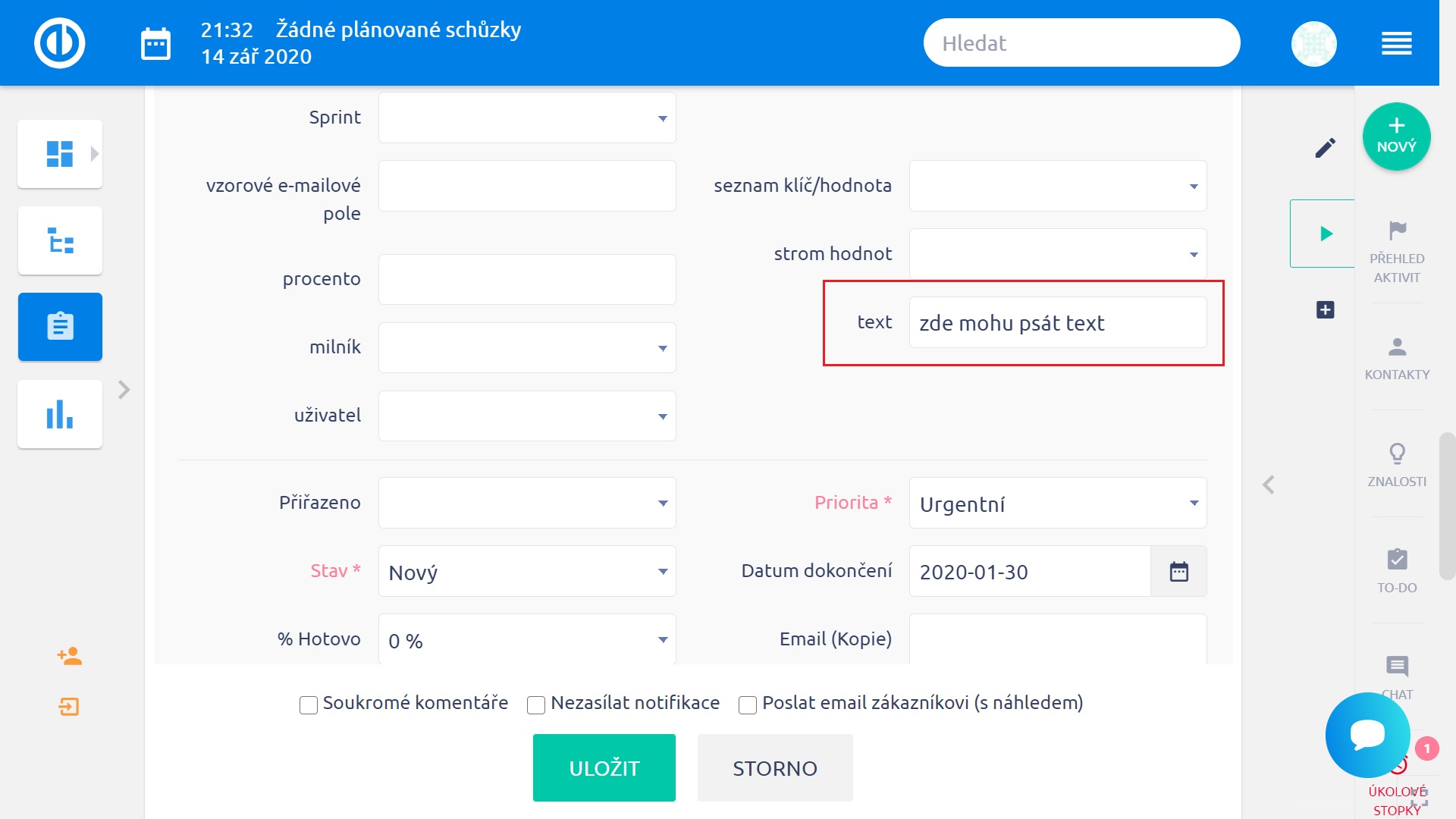Click the green play arrow icon
Screen dimensions: 1456x819
coord(1326,234)
